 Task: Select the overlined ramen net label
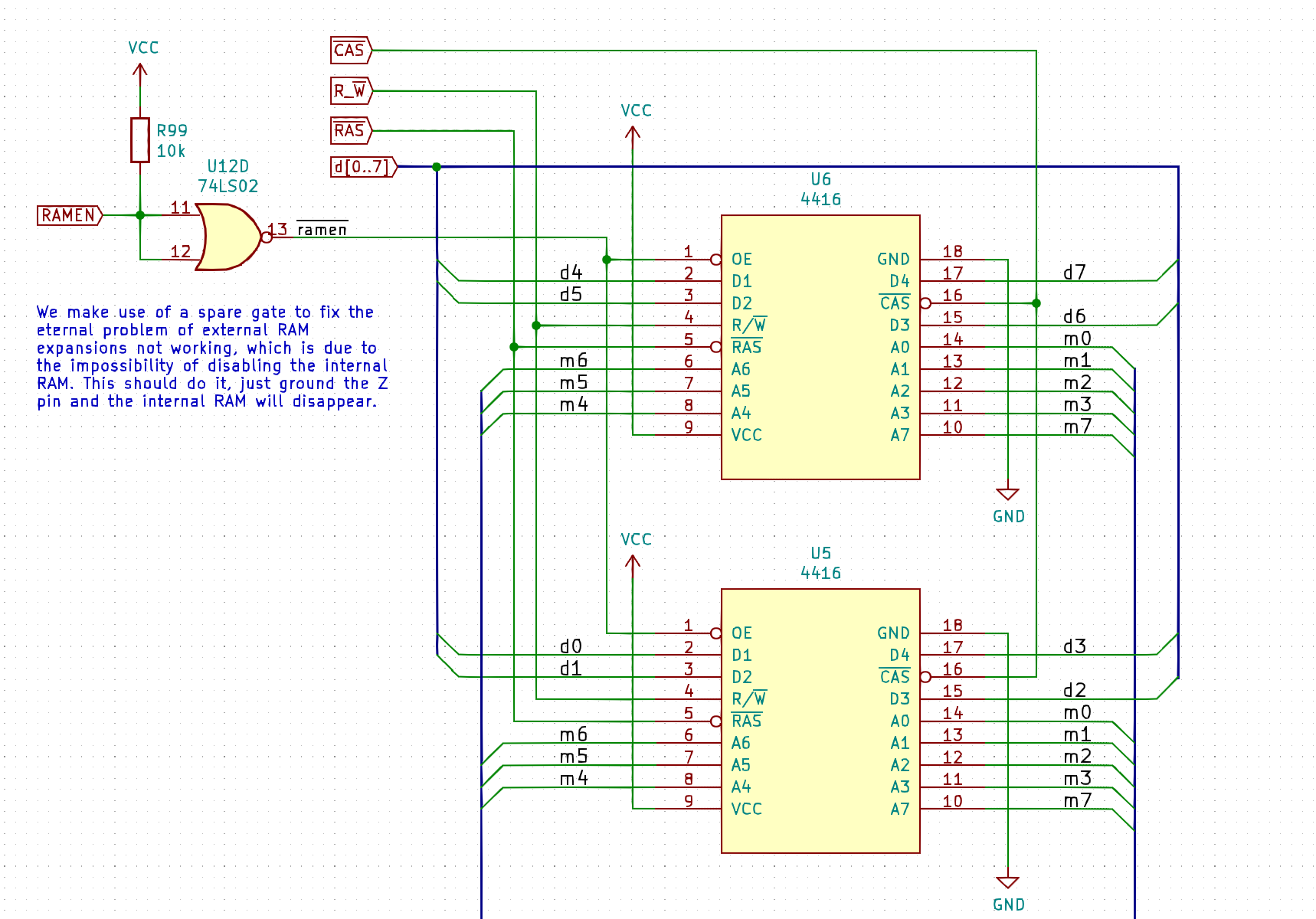pos(322,229)
